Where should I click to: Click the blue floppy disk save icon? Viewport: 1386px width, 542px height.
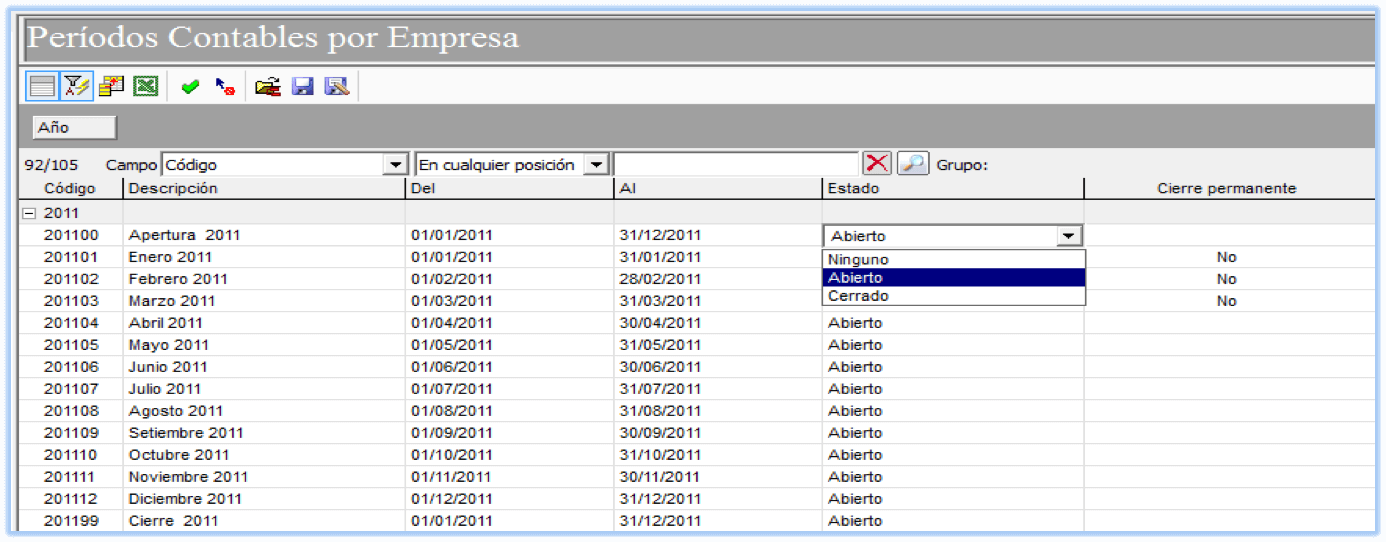[302, 87]
